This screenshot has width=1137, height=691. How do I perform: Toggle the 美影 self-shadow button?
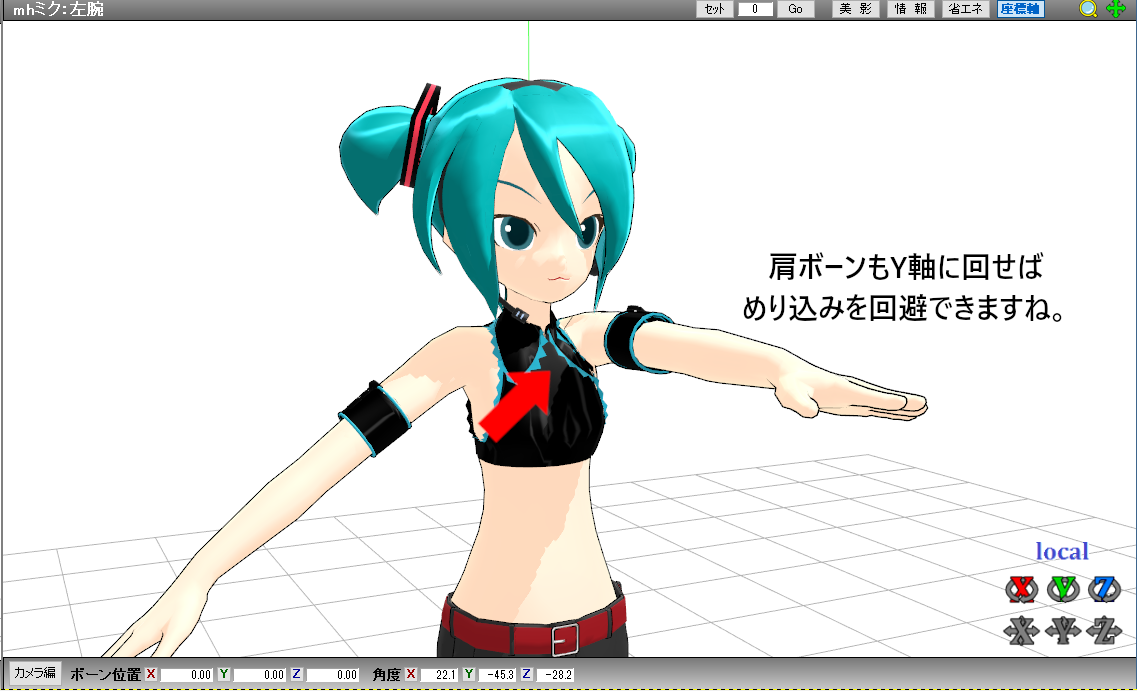[856, 9]
